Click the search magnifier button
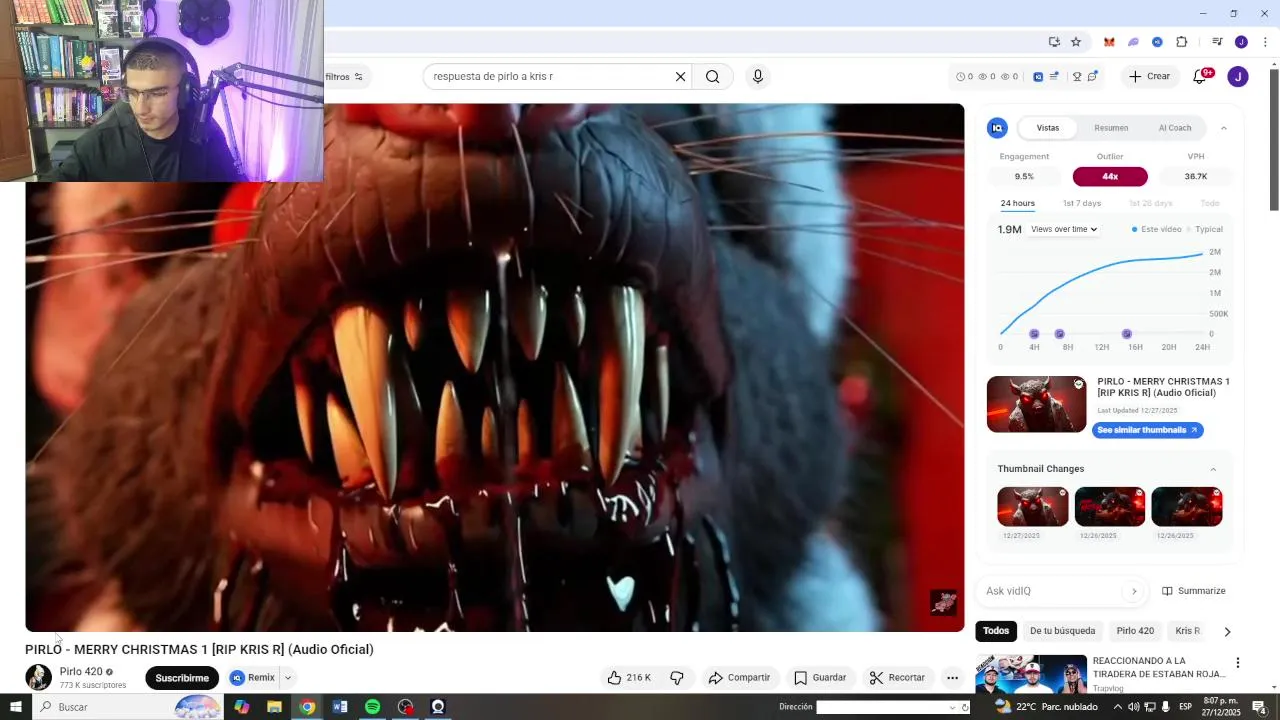This screenshot has height=720, width=1280. (x=712, y=76)
